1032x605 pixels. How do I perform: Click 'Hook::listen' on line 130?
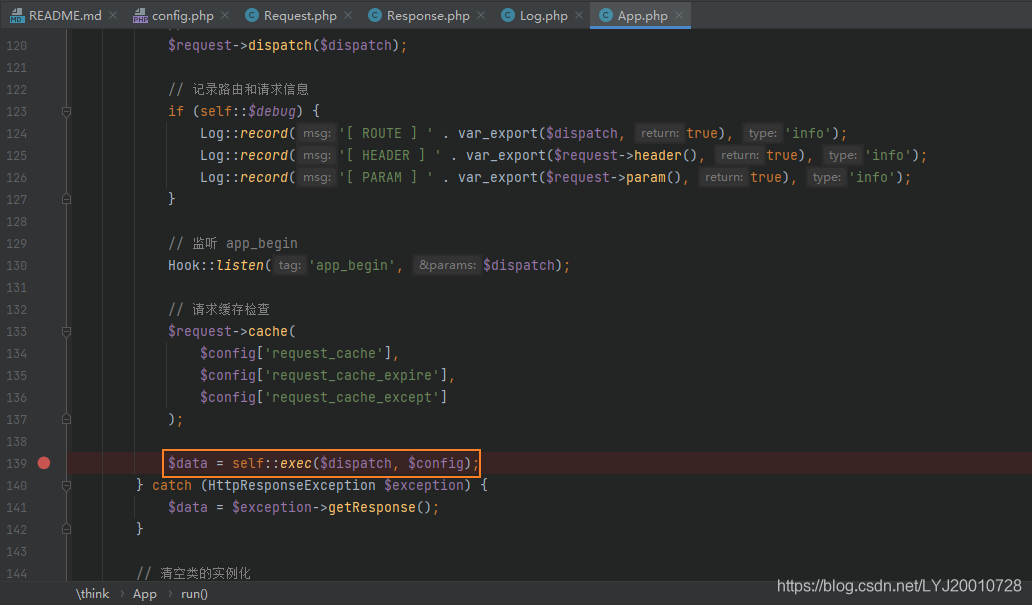pyautogui.click(x=216, y=265)
